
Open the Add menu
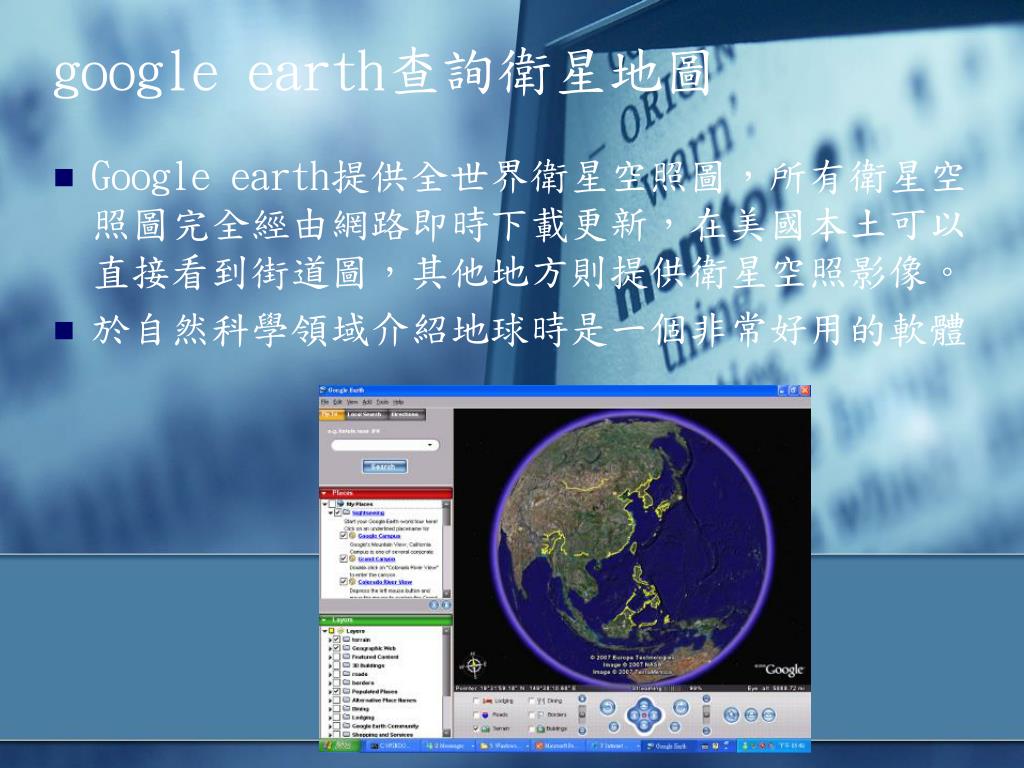(367, 402)
